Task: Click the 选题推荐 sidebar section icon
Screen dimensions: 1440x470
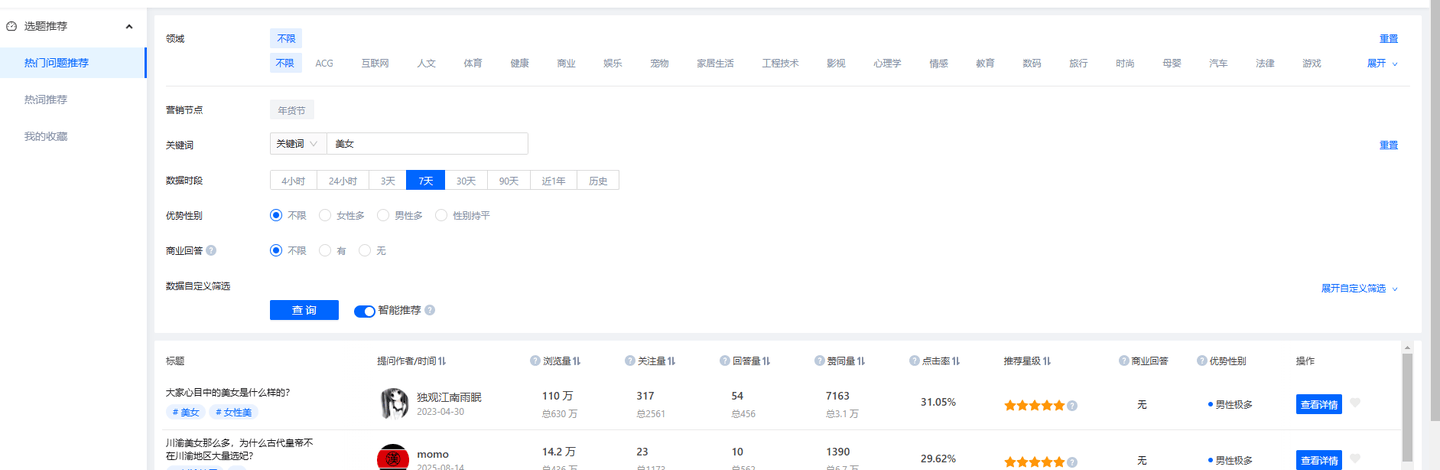Action: point(12,26)
